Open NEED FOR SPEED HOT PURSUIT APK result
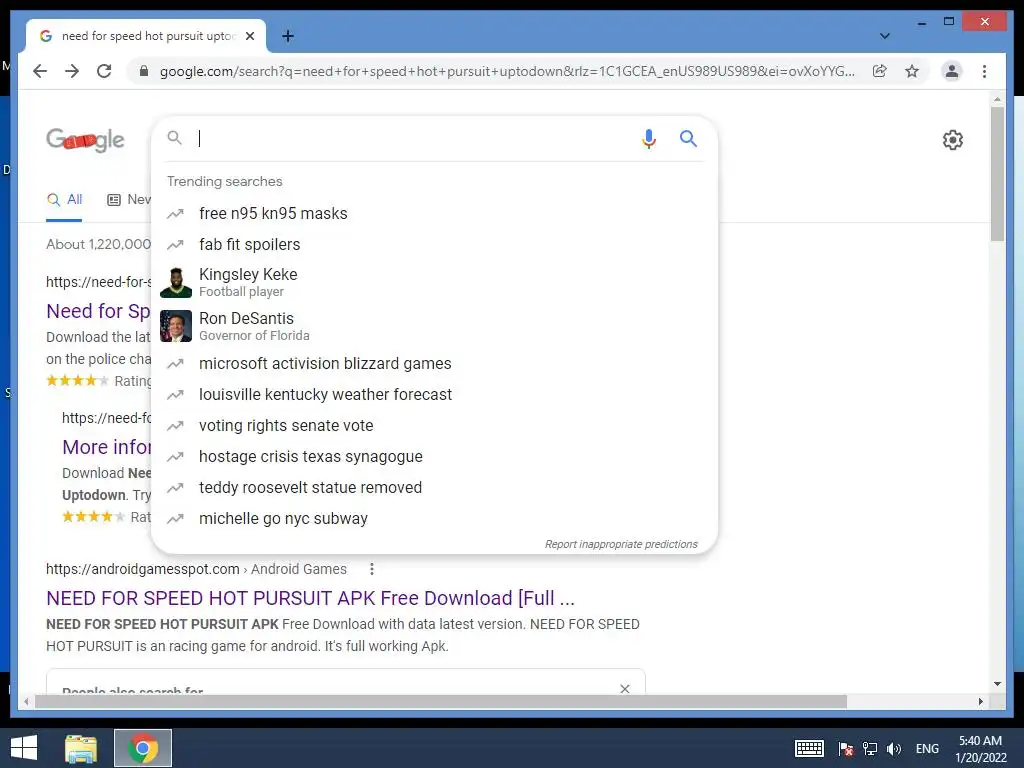The width and height of the screenshot is (1024, 768). pyautogui.click(x=310, y=598)
